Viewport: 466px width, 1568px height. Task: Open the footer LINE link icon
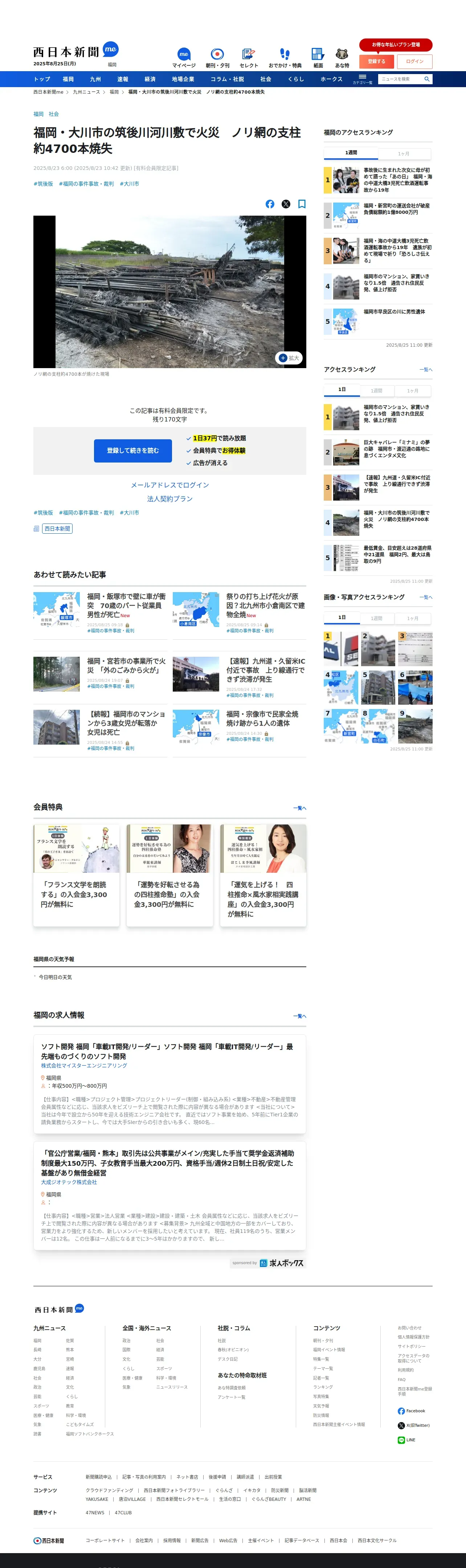coord(401,1439)
